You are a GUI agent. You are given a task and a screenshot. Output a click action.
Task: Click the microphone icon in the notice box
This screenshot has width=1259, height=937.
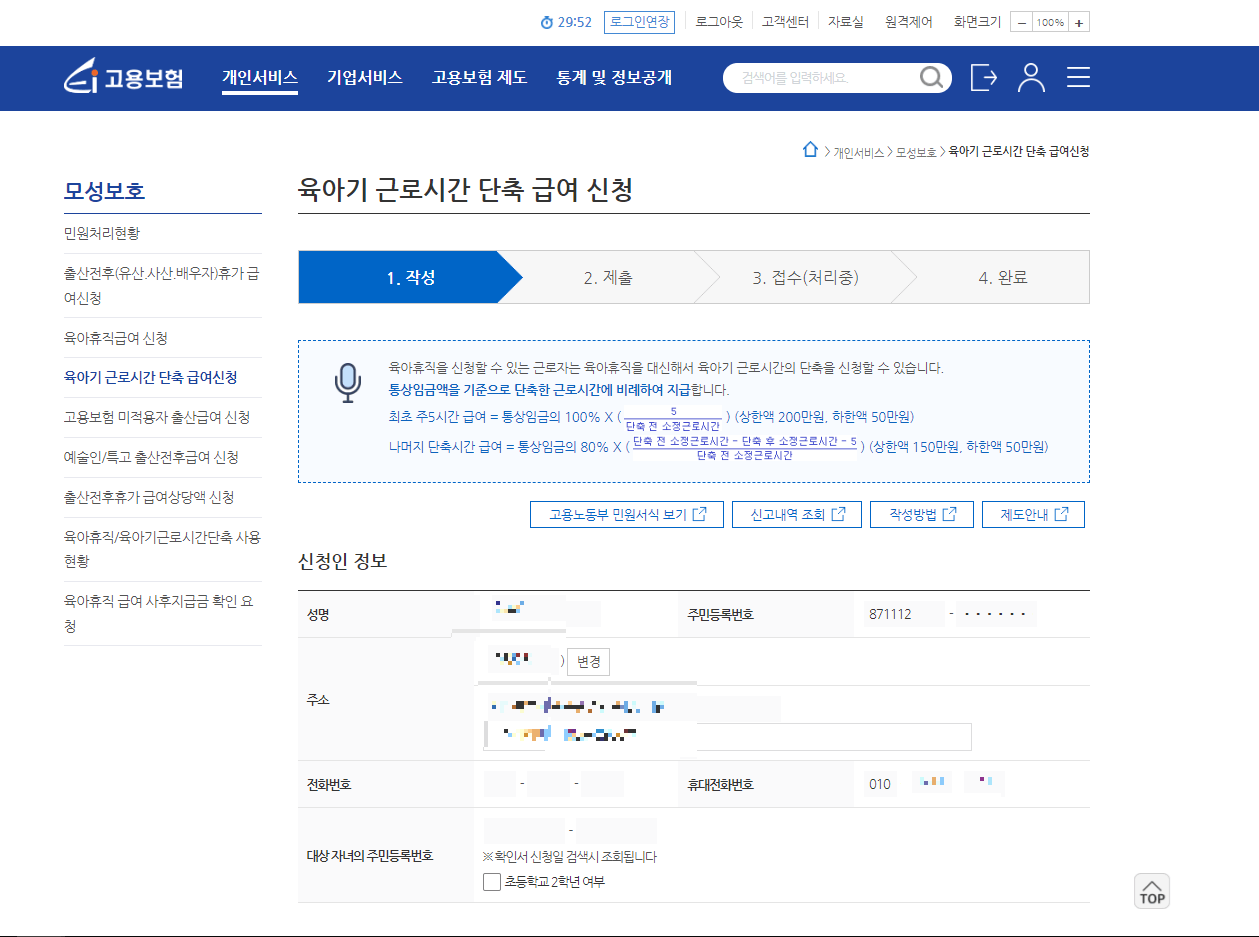347,383
